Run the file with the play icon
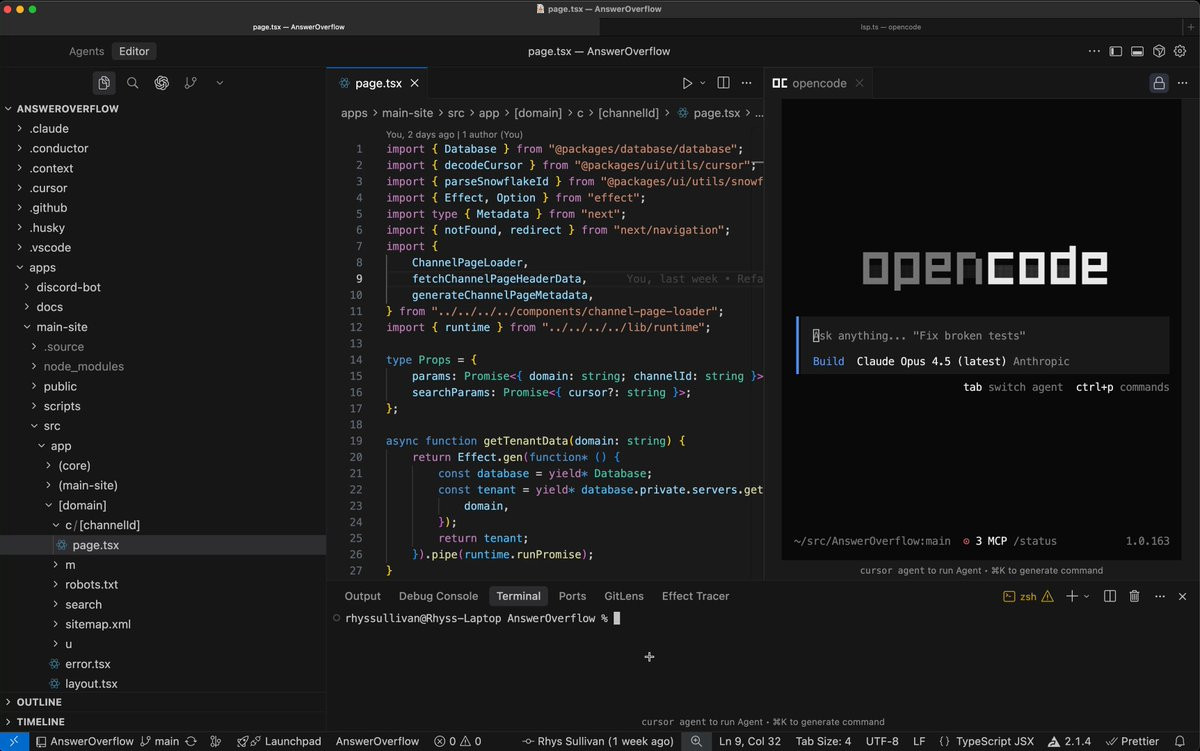 click(686, 83)
